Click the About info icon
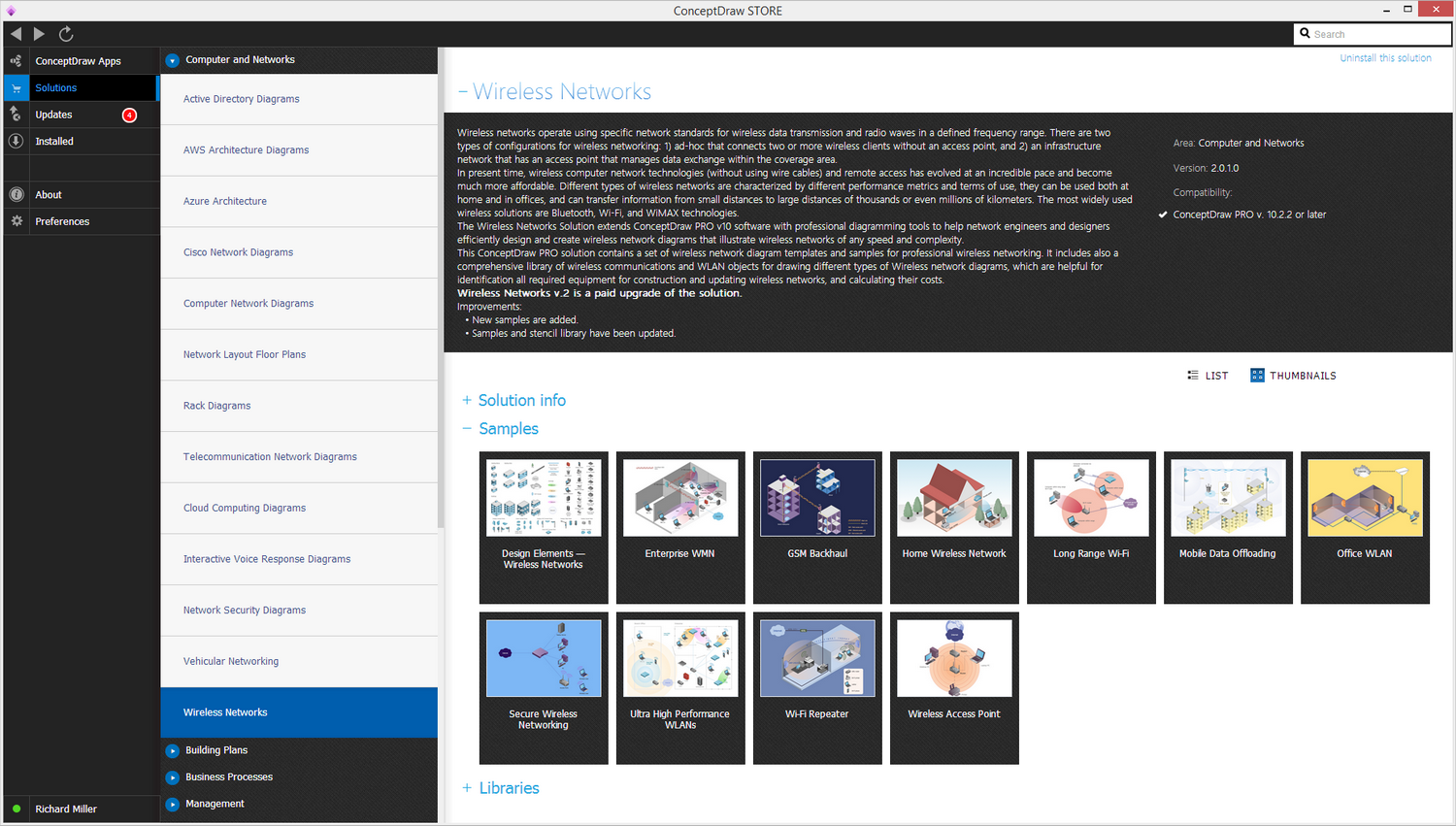 tap(17, 194)
